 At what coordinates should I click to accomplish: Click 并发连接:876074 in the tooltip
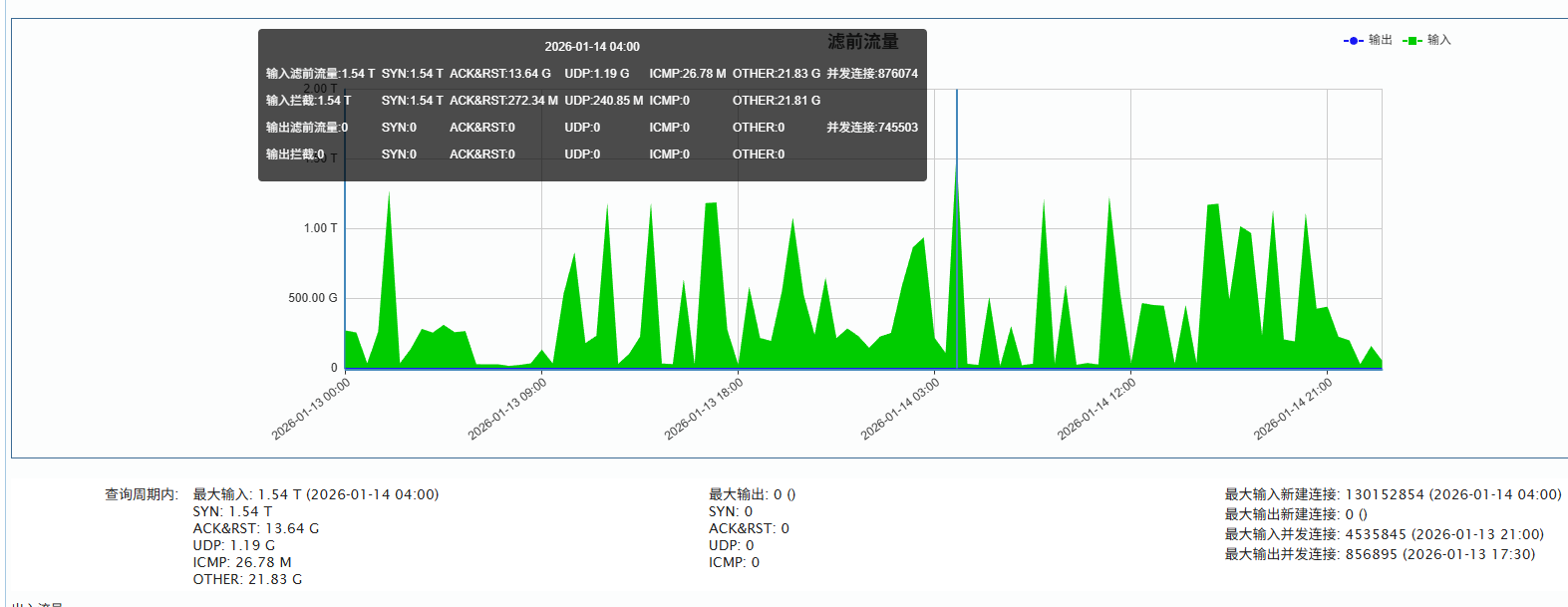click(x=872, y=74)
